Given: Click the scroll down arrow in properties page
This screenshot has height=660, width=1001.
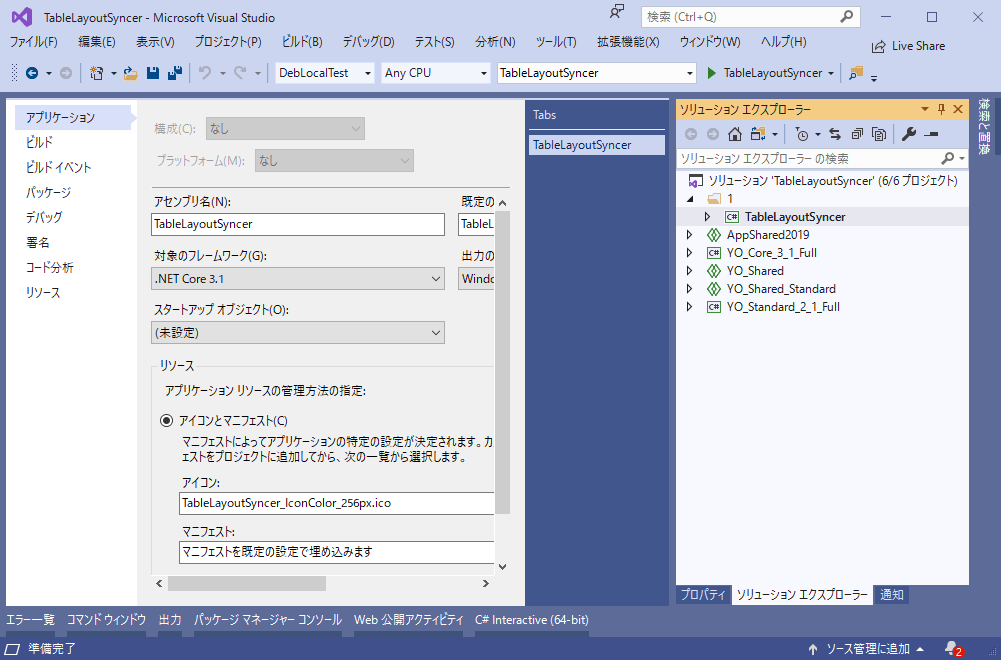Looking at the screenshot, I should coord(502,567).
